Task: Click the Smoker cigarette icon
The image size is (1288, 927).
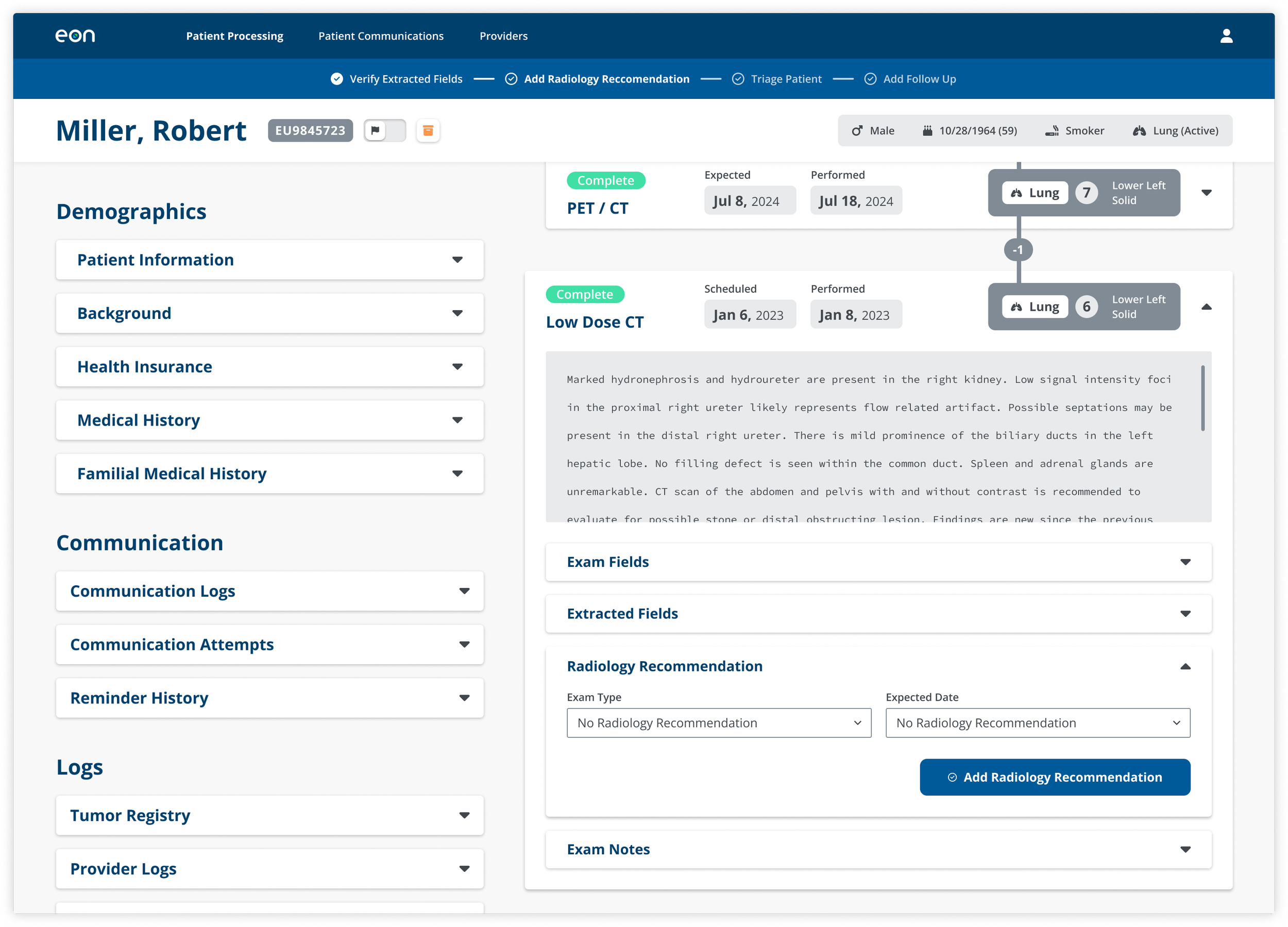Action: tap(1052, 131)
